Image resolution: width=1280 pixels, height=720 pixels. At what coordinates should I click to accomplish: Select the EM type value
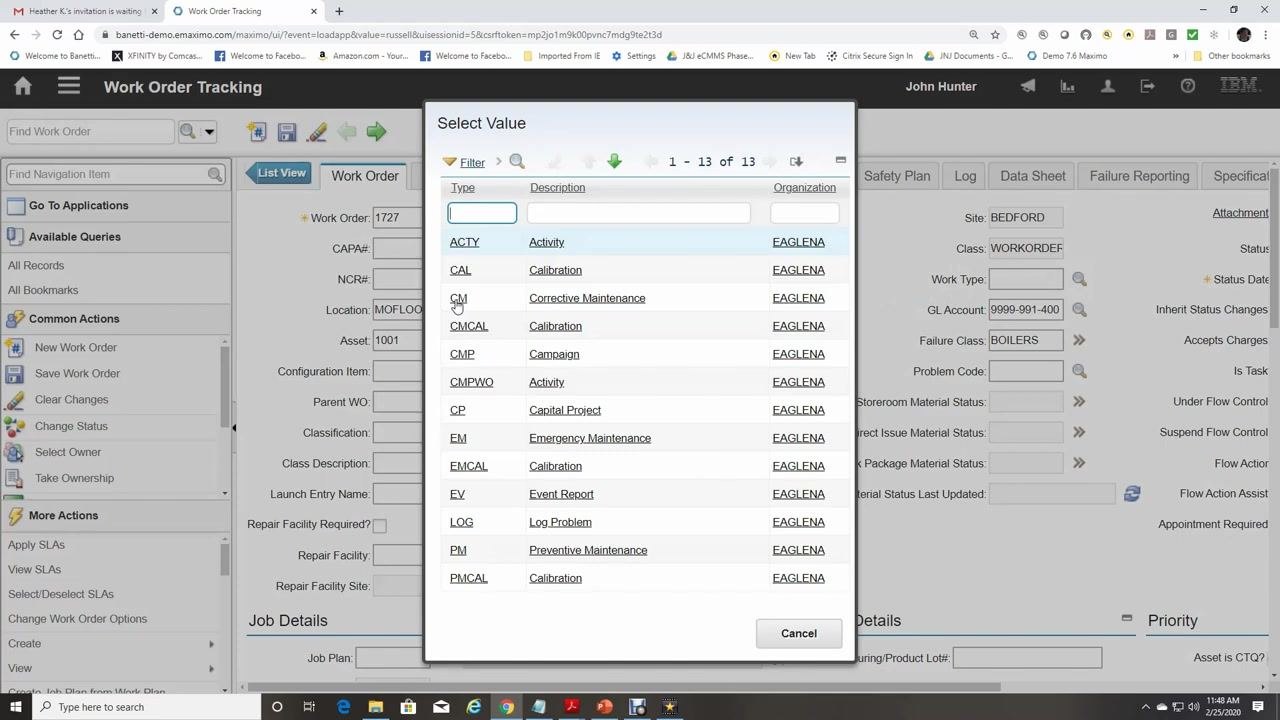458,438
